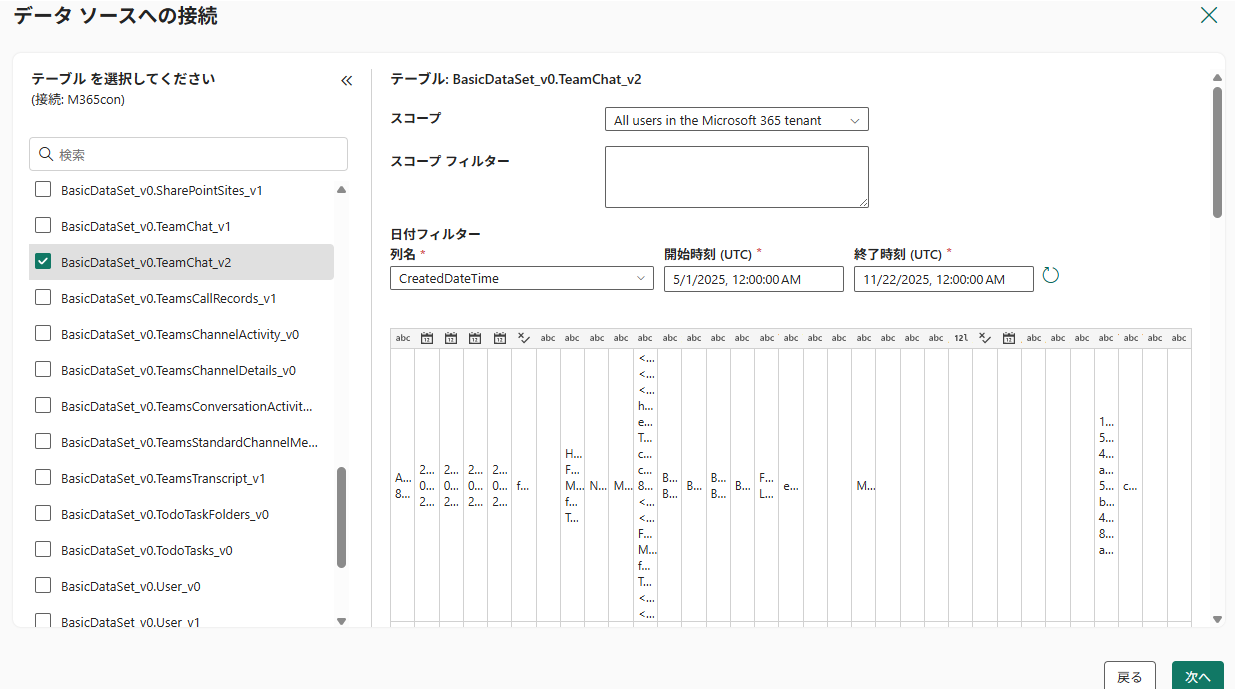Open the スコープ dropdown showing All users option
Screen dimensions: 1235x689
(736, 118)
